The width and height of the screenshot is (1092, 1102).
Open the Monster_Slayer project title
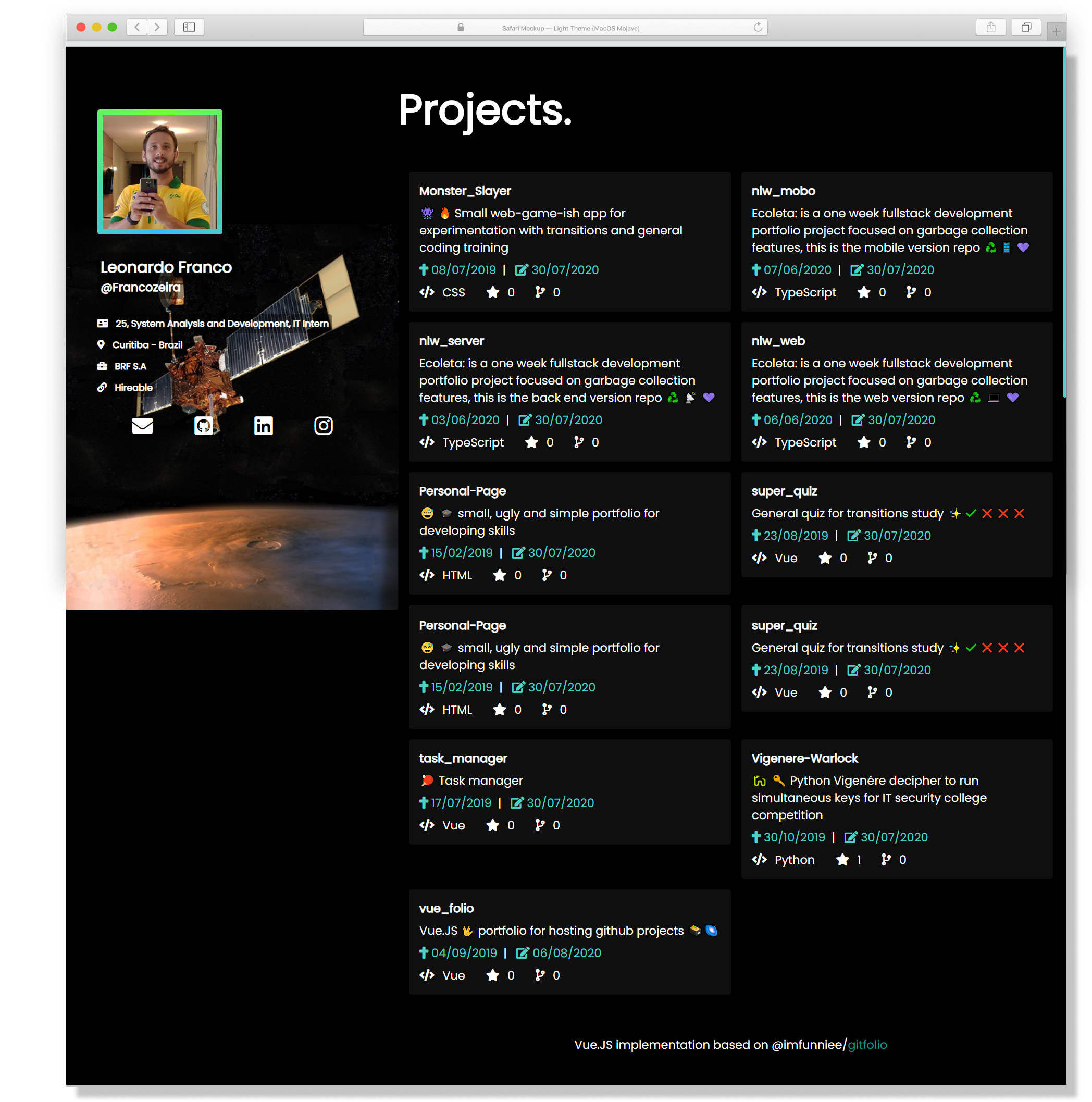coord(465,191)
